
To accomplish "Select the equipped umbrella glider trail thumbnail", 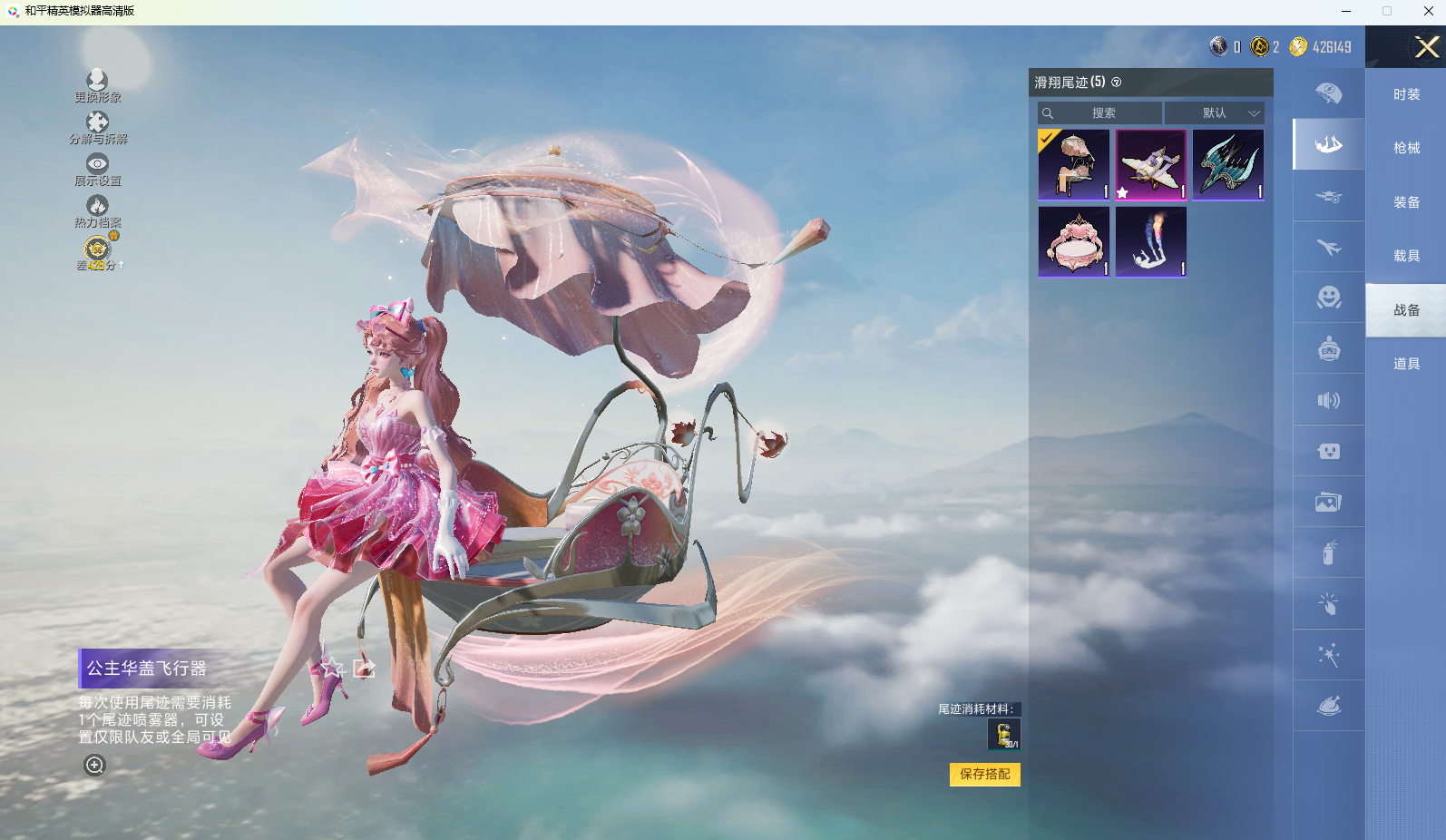I will [x=1074, y=164].
